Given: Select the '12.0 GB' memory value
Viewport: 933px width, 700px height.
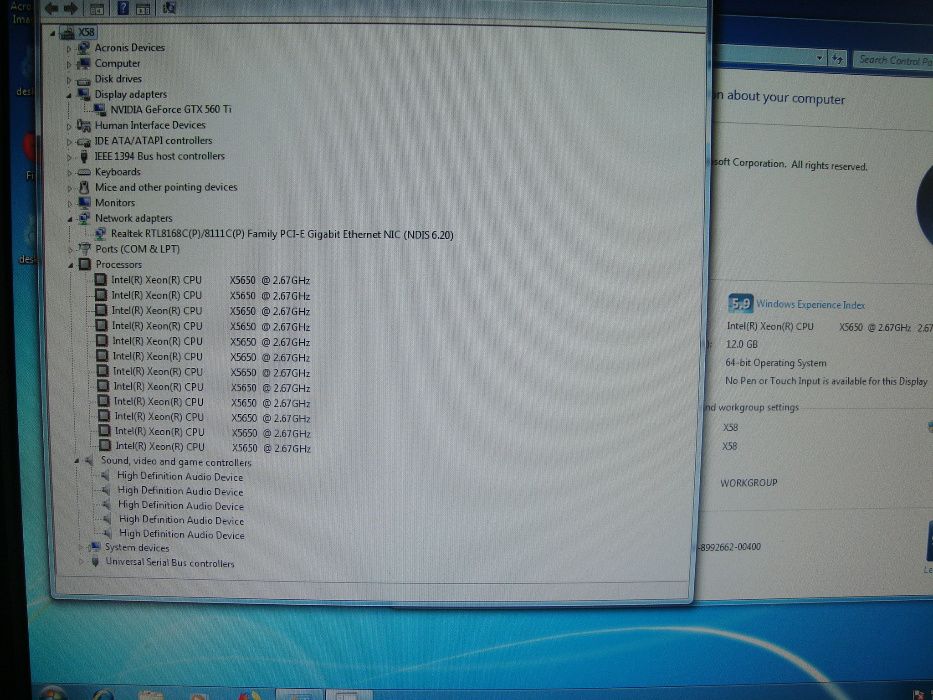Looking at the screenshot, I should (x=741, y=344).
